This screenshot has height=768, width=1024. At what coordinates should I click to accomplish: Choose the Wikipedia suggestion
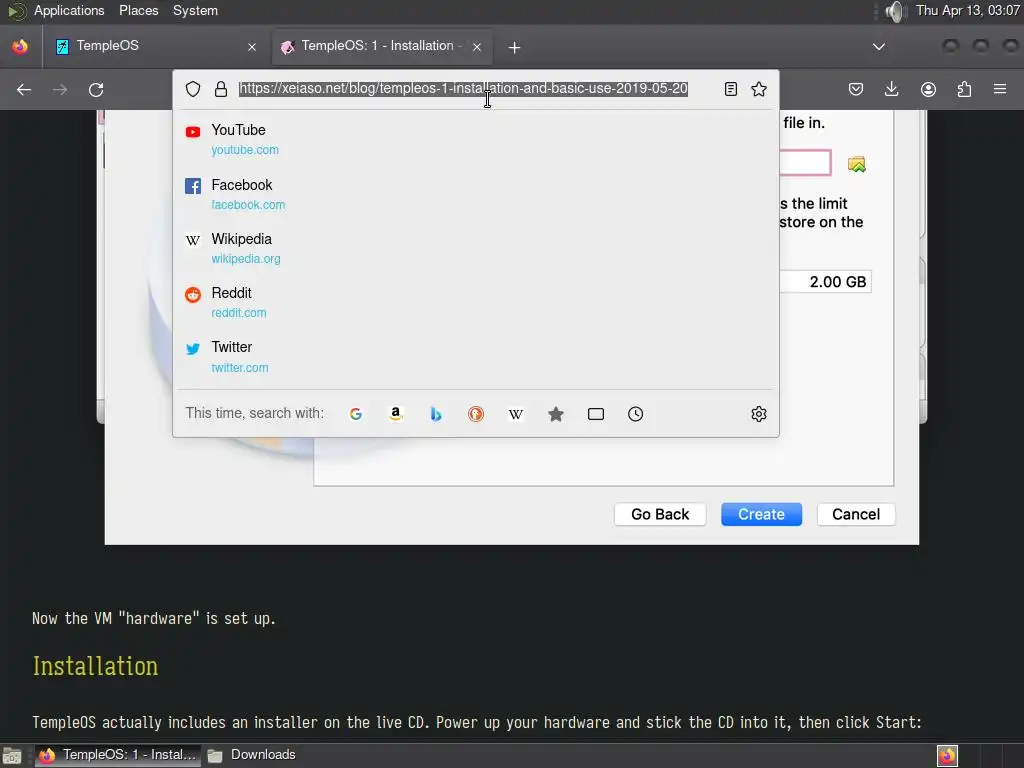pyautogui.click(x=476, y=248)
